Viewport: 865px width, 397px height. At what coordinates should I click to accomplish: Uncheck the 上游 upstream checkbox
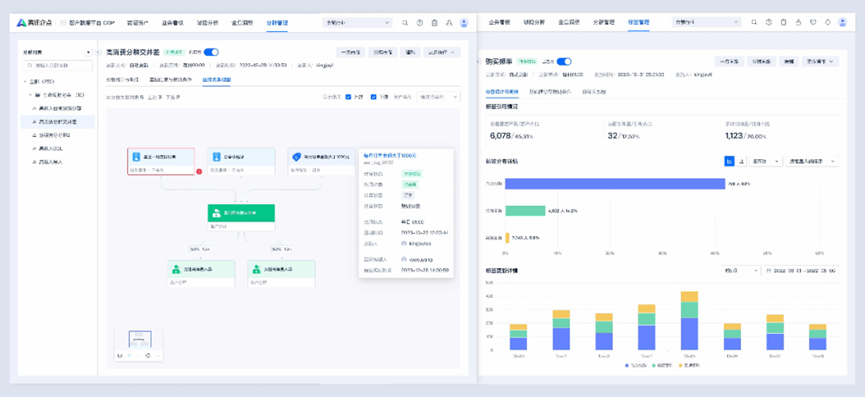(348, 97)
